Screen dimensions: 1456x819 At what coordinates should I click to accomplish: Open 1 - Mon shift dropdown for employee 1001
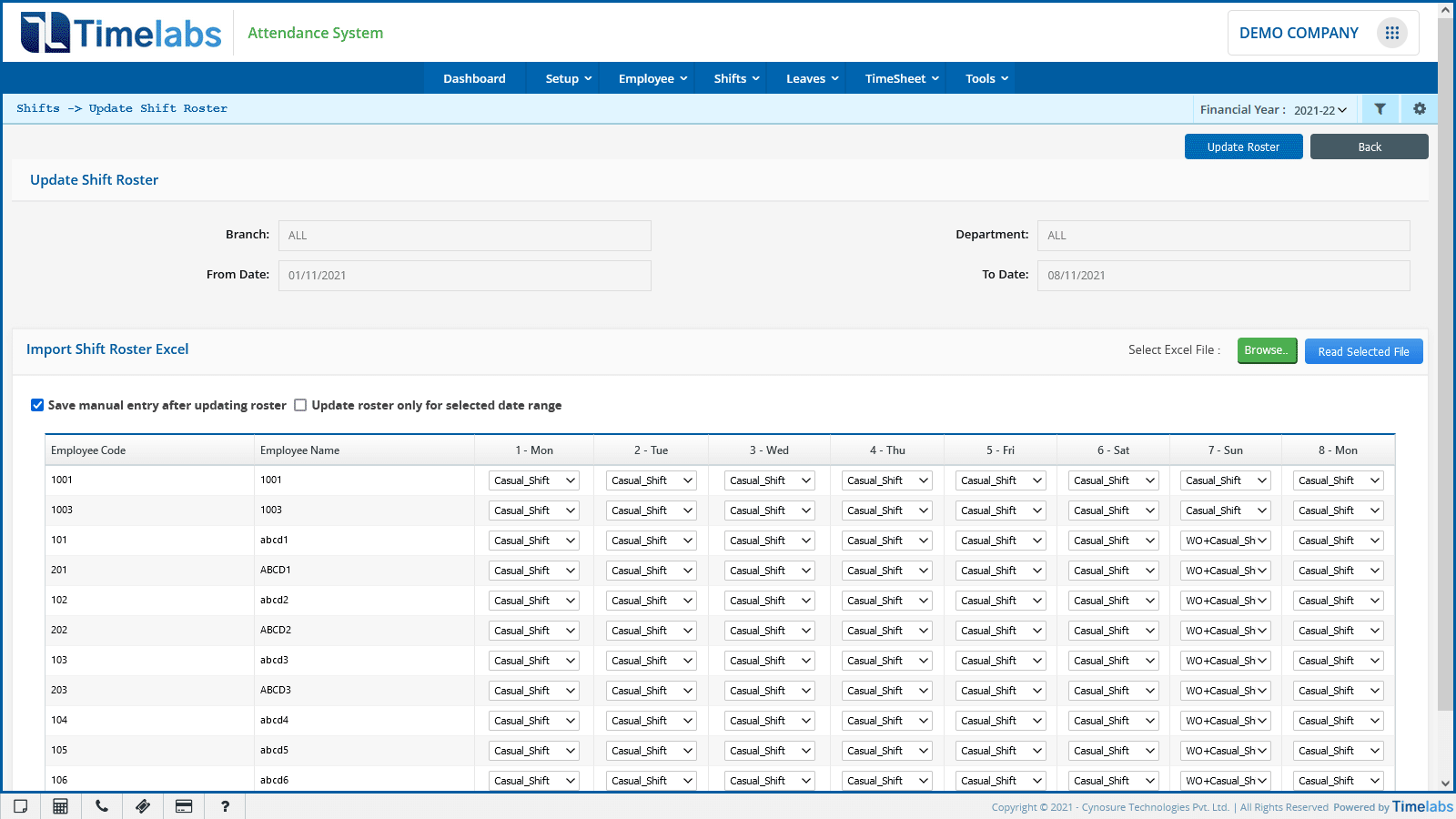(x=534, y=480)
